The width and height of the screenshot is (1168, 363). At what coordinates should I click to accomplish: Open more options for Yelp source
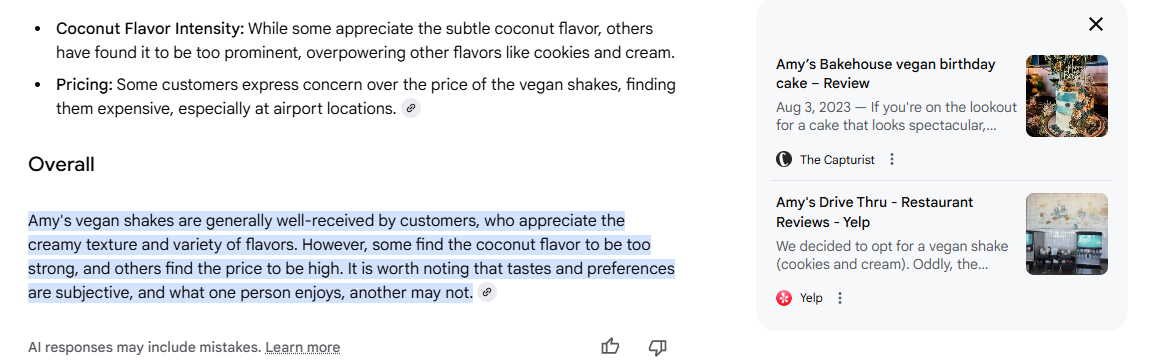840,298
